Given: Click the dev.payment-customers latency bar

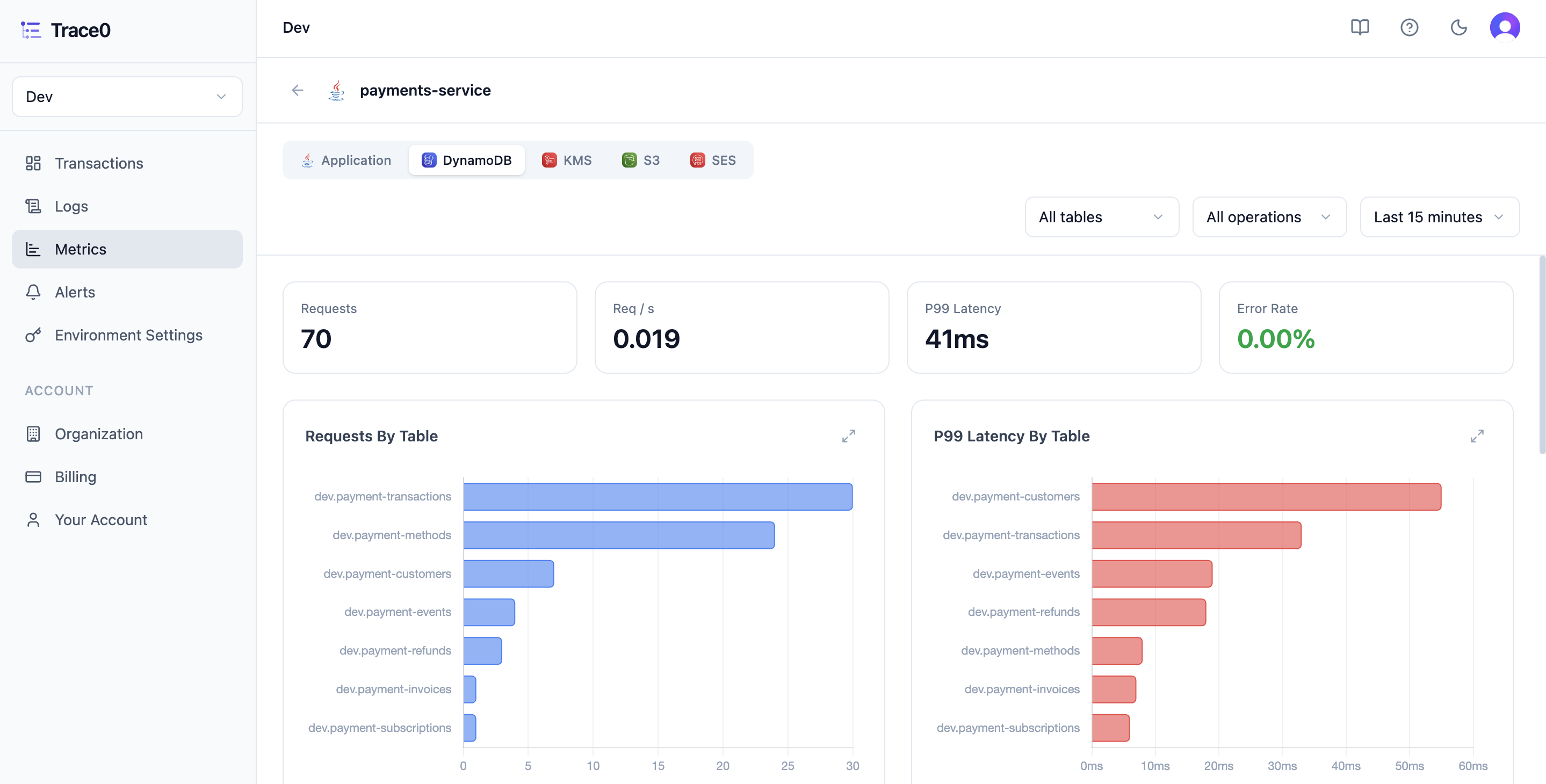Looking at the screenshot, I should pos(1266,497).
